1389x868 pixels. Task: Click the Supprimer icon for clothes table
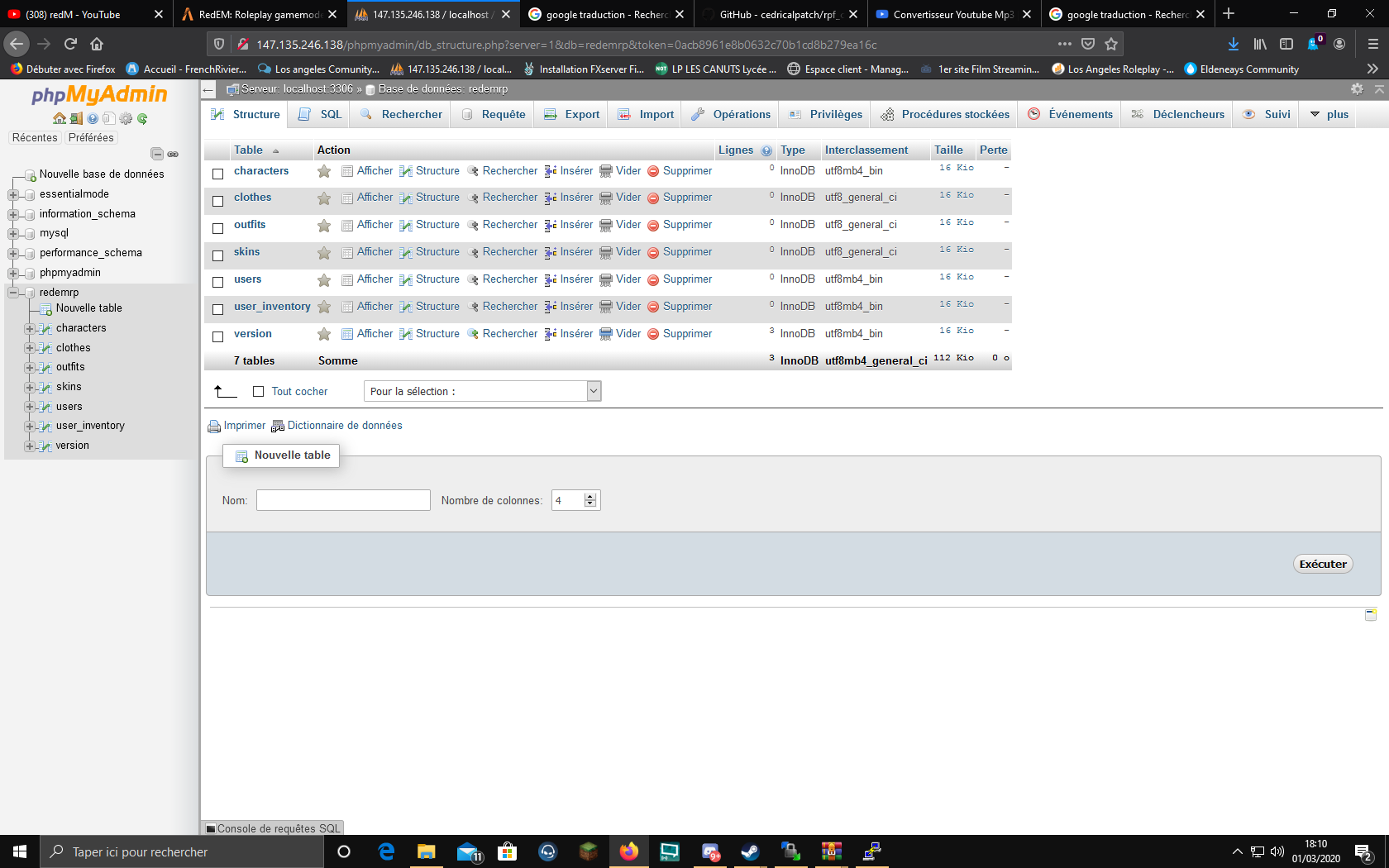point(653,198)
